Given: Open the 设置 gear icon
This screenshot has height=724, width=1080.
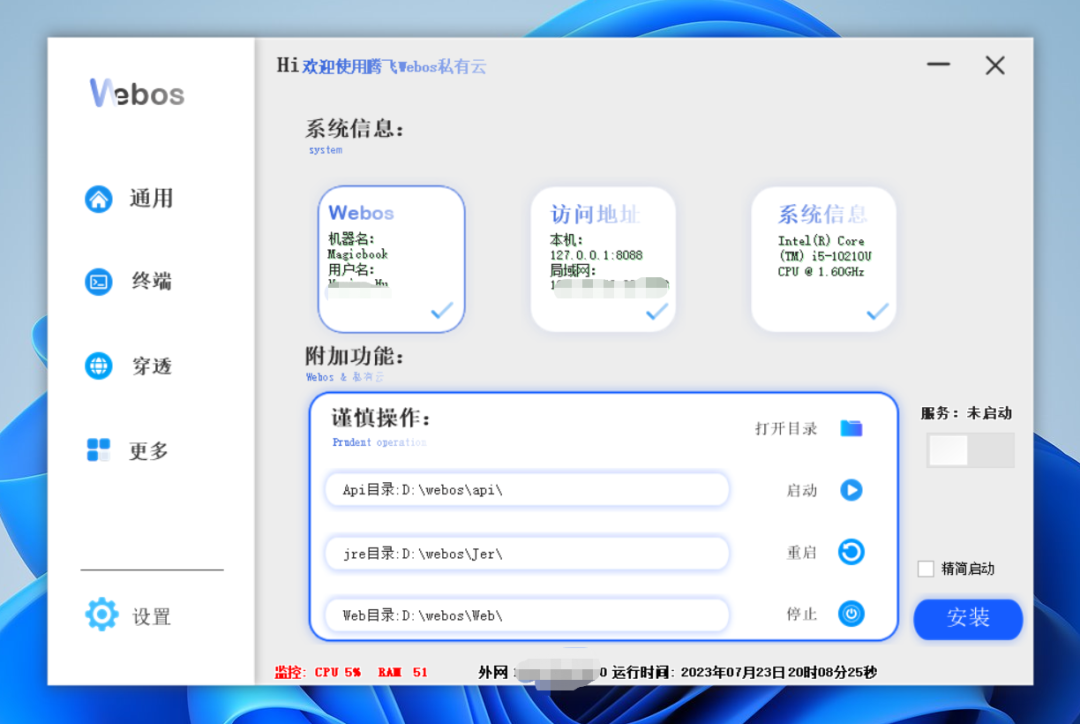Looking at the screenshot, I should coord(102,614).
